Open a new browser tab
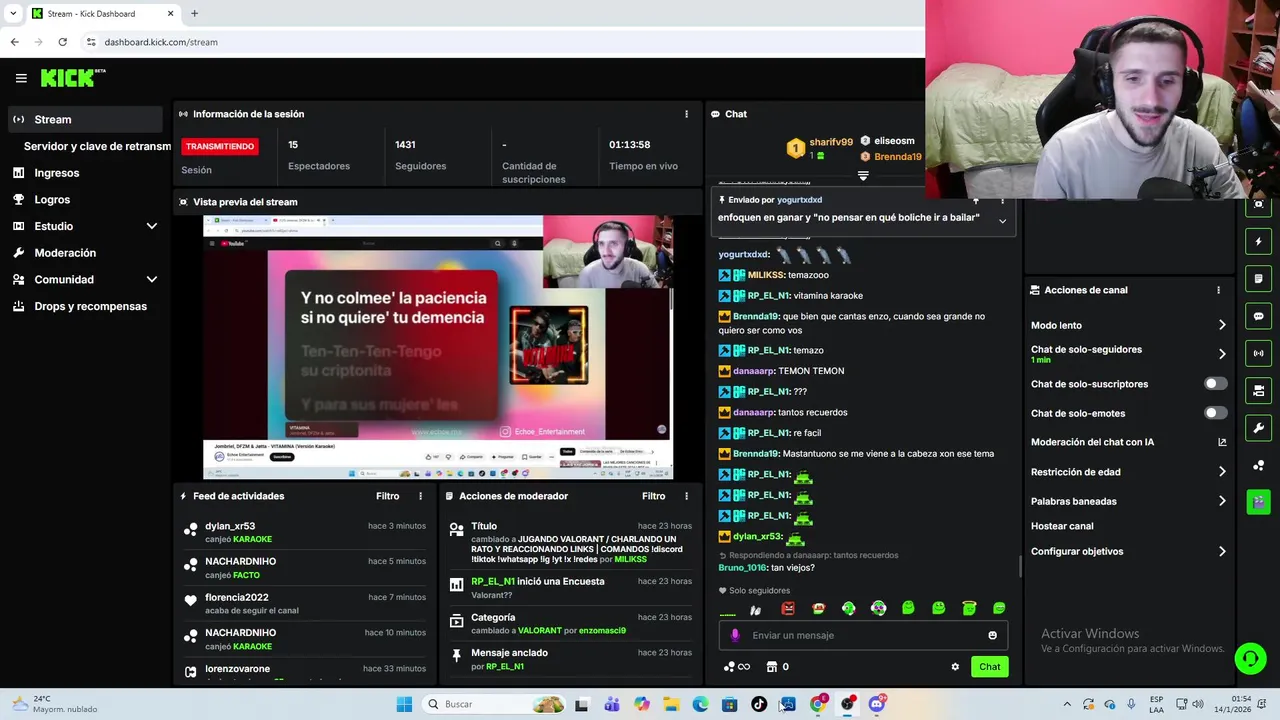 coord(194,14)
